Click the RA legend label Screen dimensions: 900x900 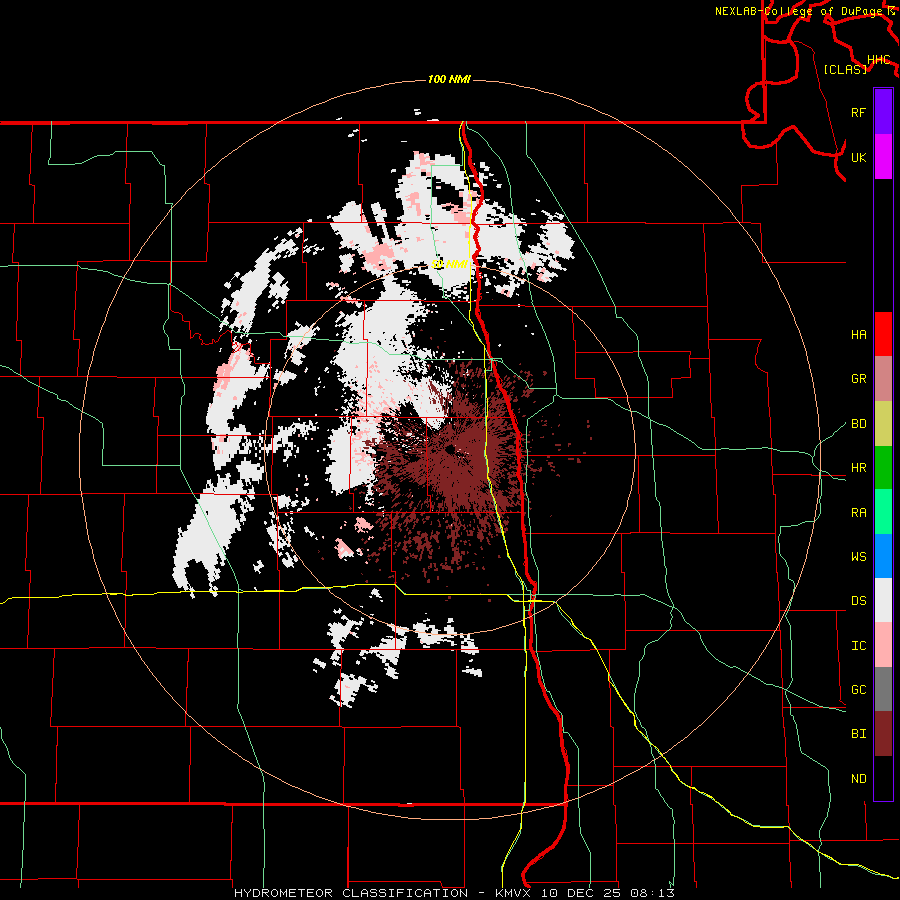click(x=858, y=512)
